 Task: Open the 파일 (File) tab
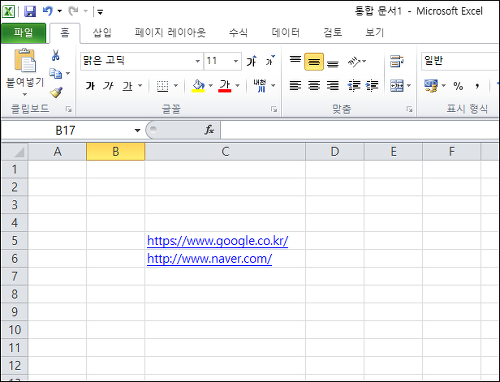tap(23, 32)
